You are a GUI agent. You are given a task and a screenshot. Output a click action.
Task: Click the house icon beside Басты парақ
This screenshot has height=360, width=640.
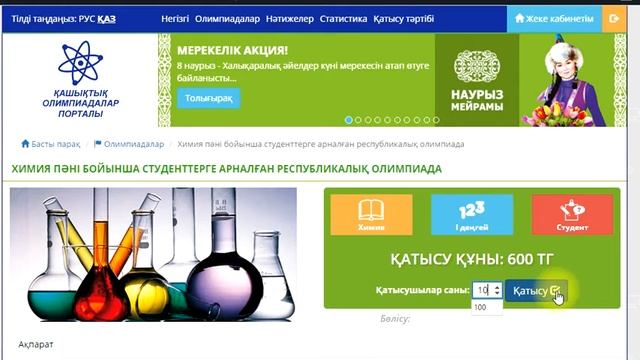click(x=25, y=144)
